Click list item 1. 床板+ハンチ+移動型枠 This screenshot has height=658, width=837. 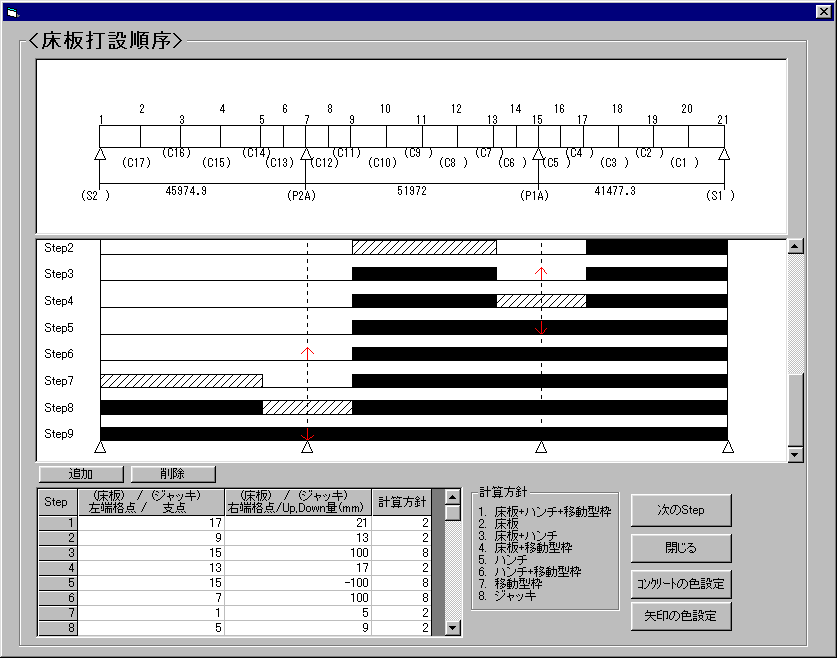[544, 512]
